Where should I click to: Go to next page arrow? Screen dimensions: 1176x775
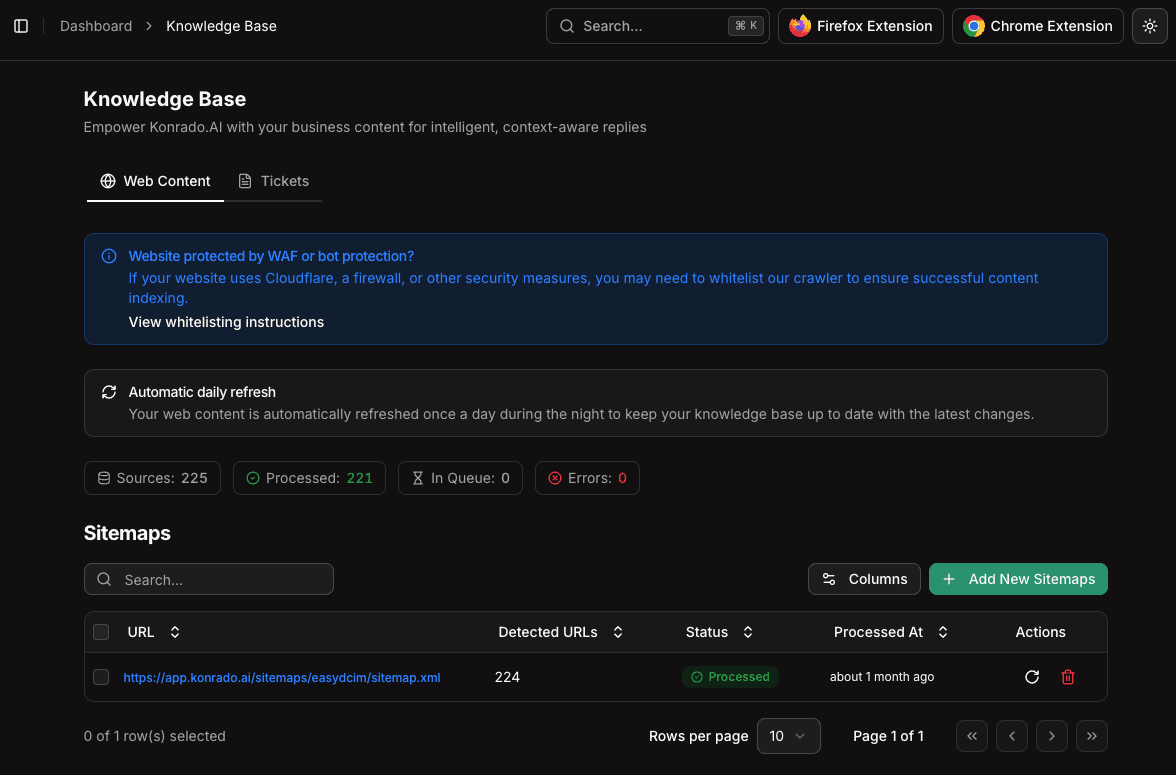click(x=1052, y=736)
